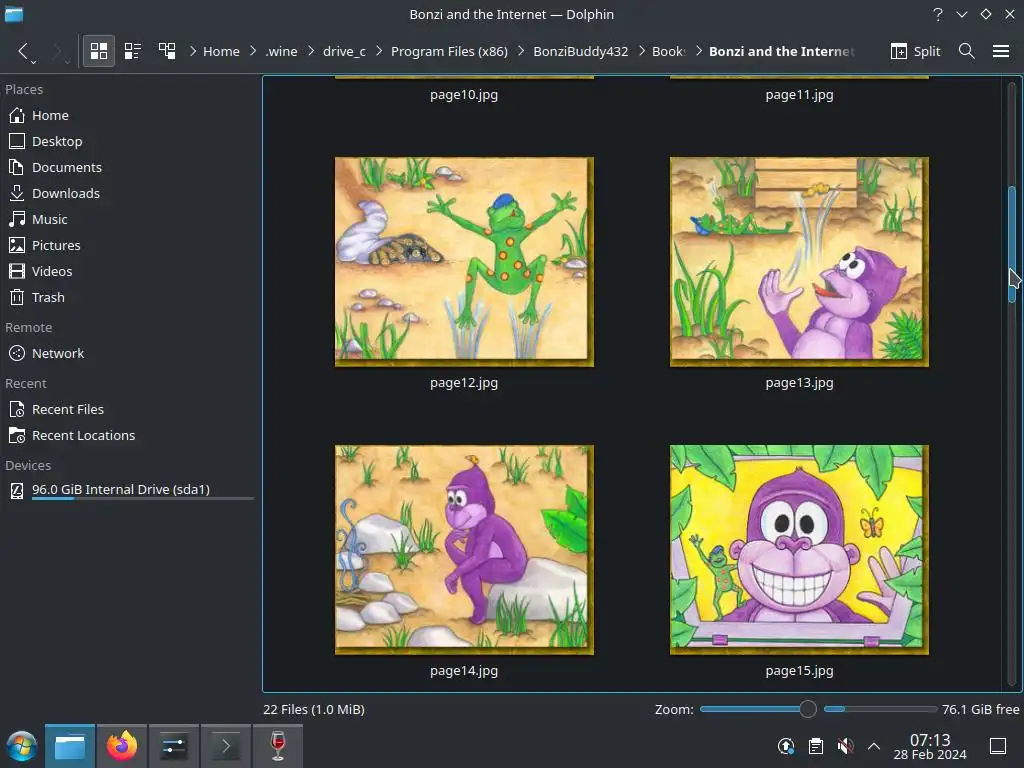
Task: Click the free disk space bar
Action: coord(880,709)
